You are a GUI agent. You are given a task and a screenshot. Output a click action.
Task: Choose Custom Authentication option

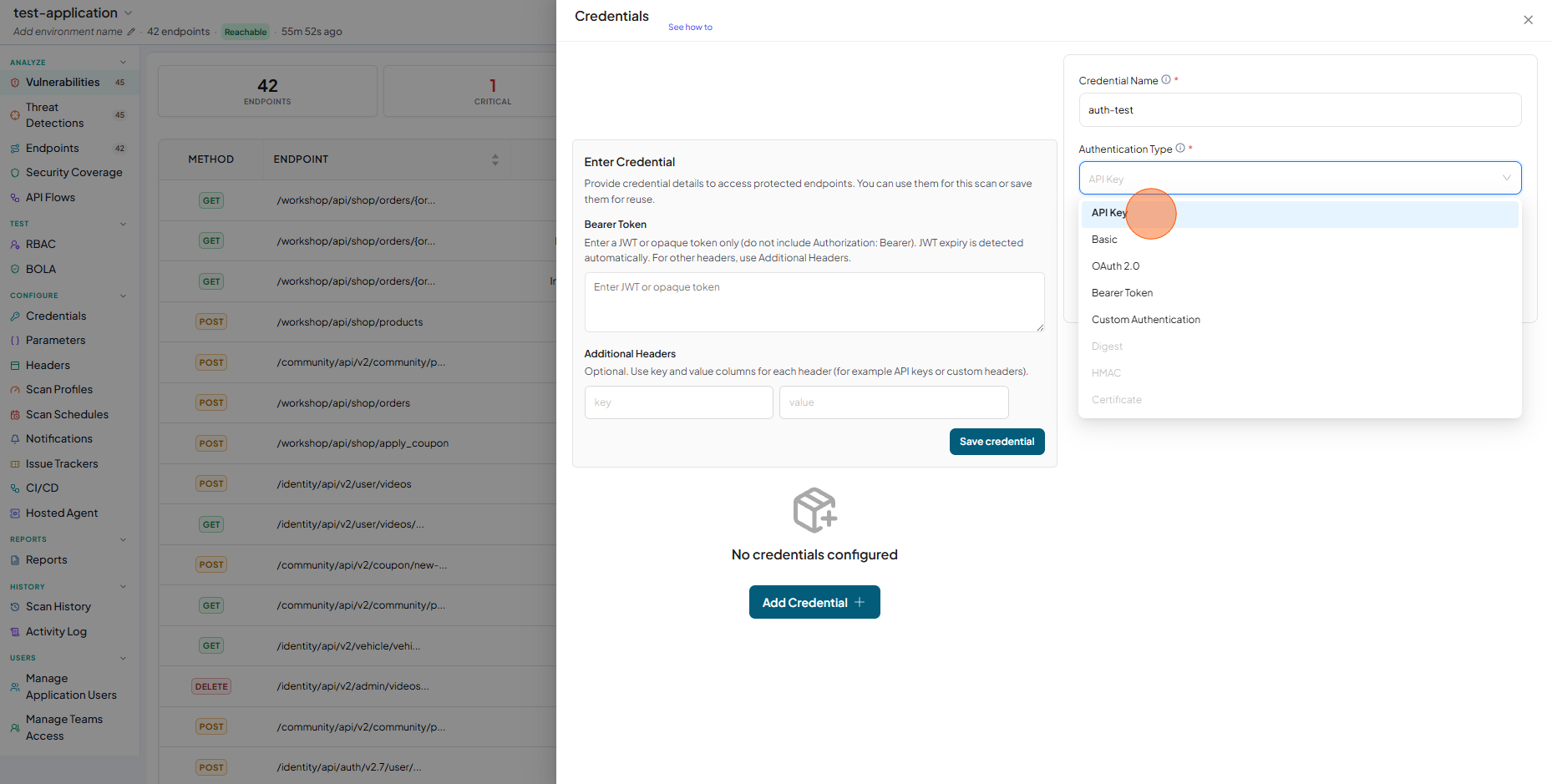1300,320
